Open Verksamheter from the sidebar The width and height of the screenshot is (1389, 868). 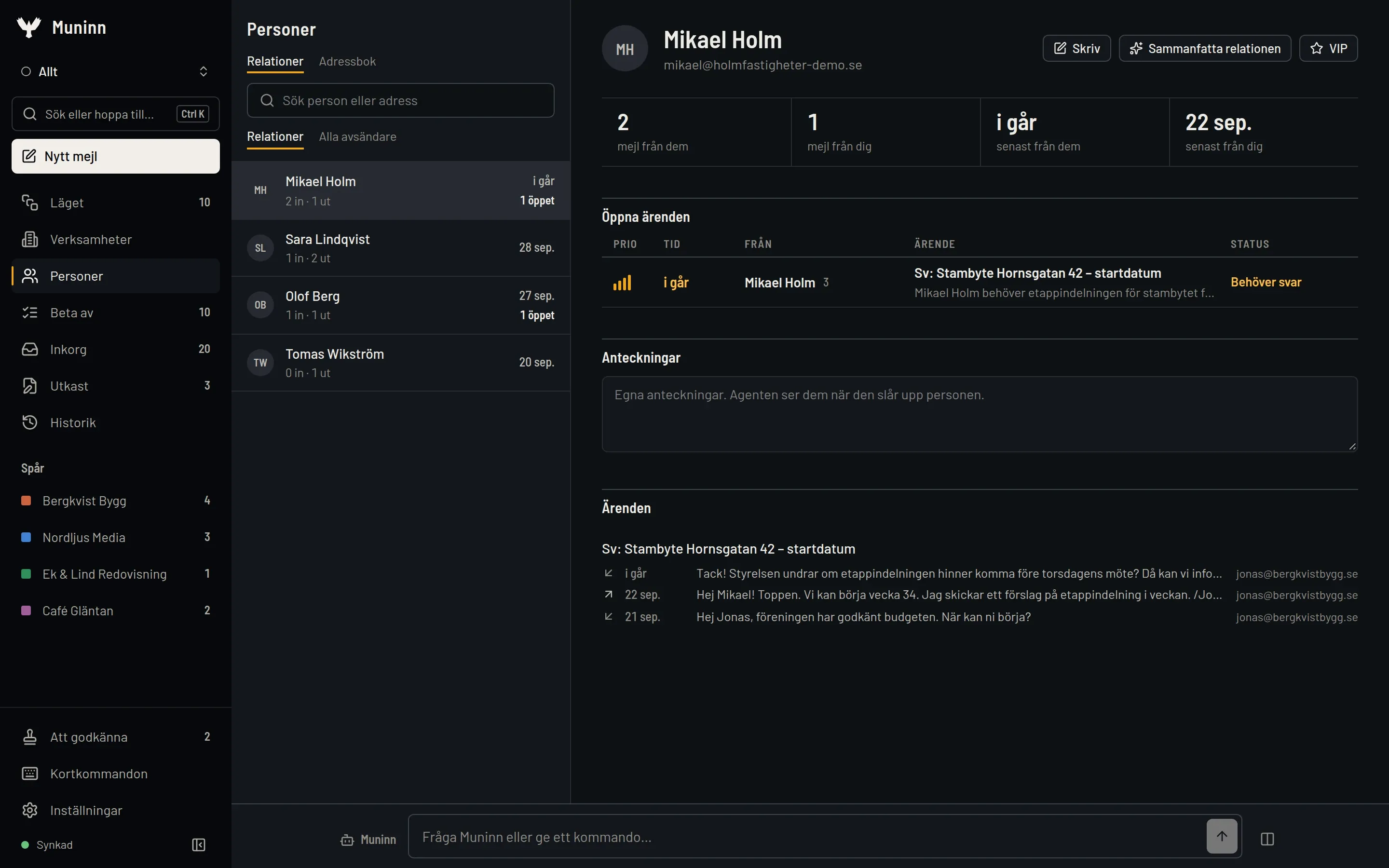click(115, 239)
